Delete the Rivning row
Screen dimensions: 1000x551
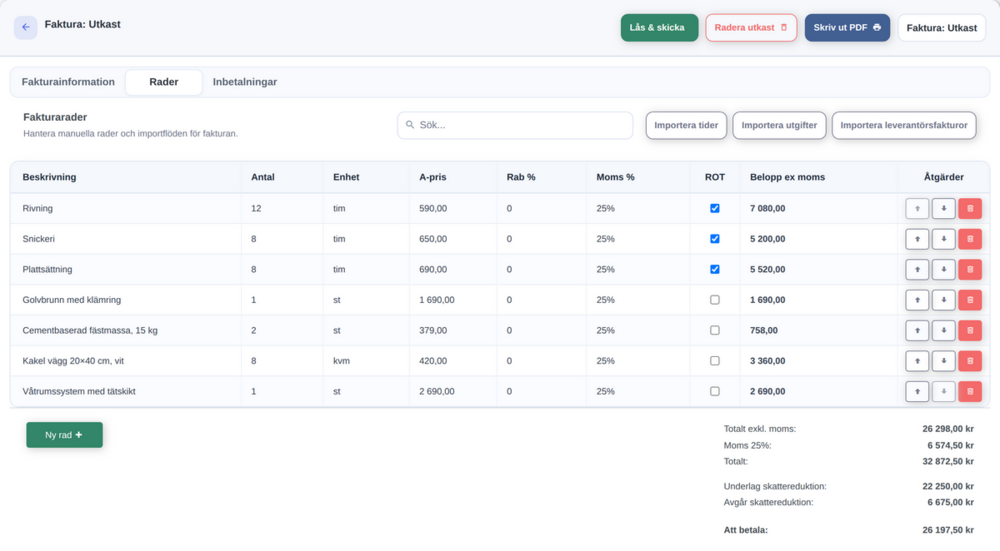(x=970, y=209)
